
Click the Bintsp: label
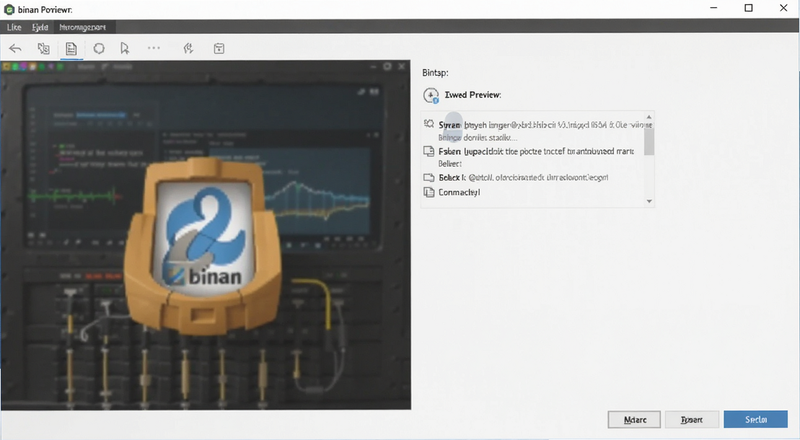pyautogui.click(x=435, y=73)
